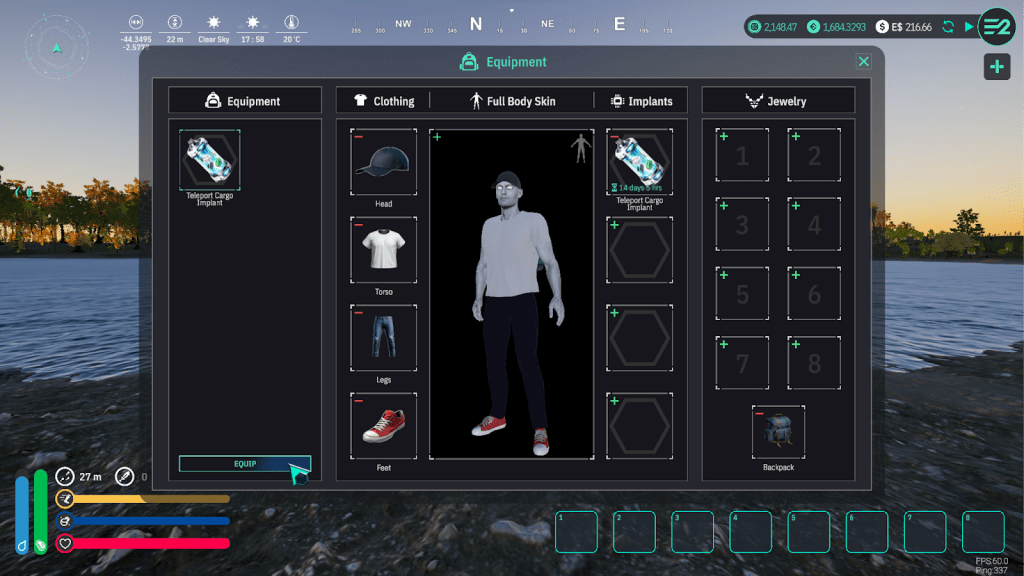Click the Teleport Cargo Implant in Equipment list

pyautogui.click(x=210, y=160)
